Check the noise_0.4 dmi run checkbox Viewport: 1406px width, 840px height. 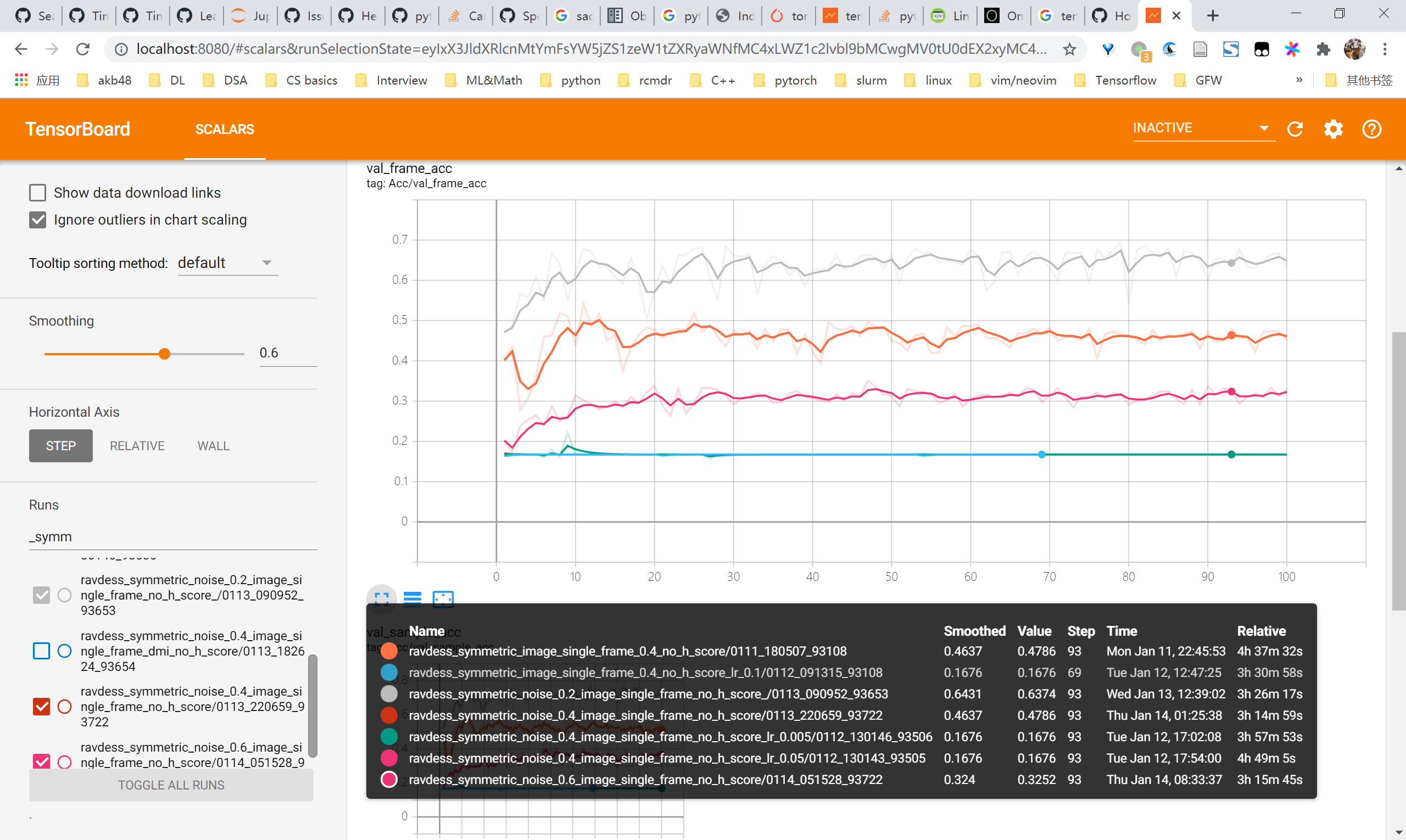click(x=41, y=651)
